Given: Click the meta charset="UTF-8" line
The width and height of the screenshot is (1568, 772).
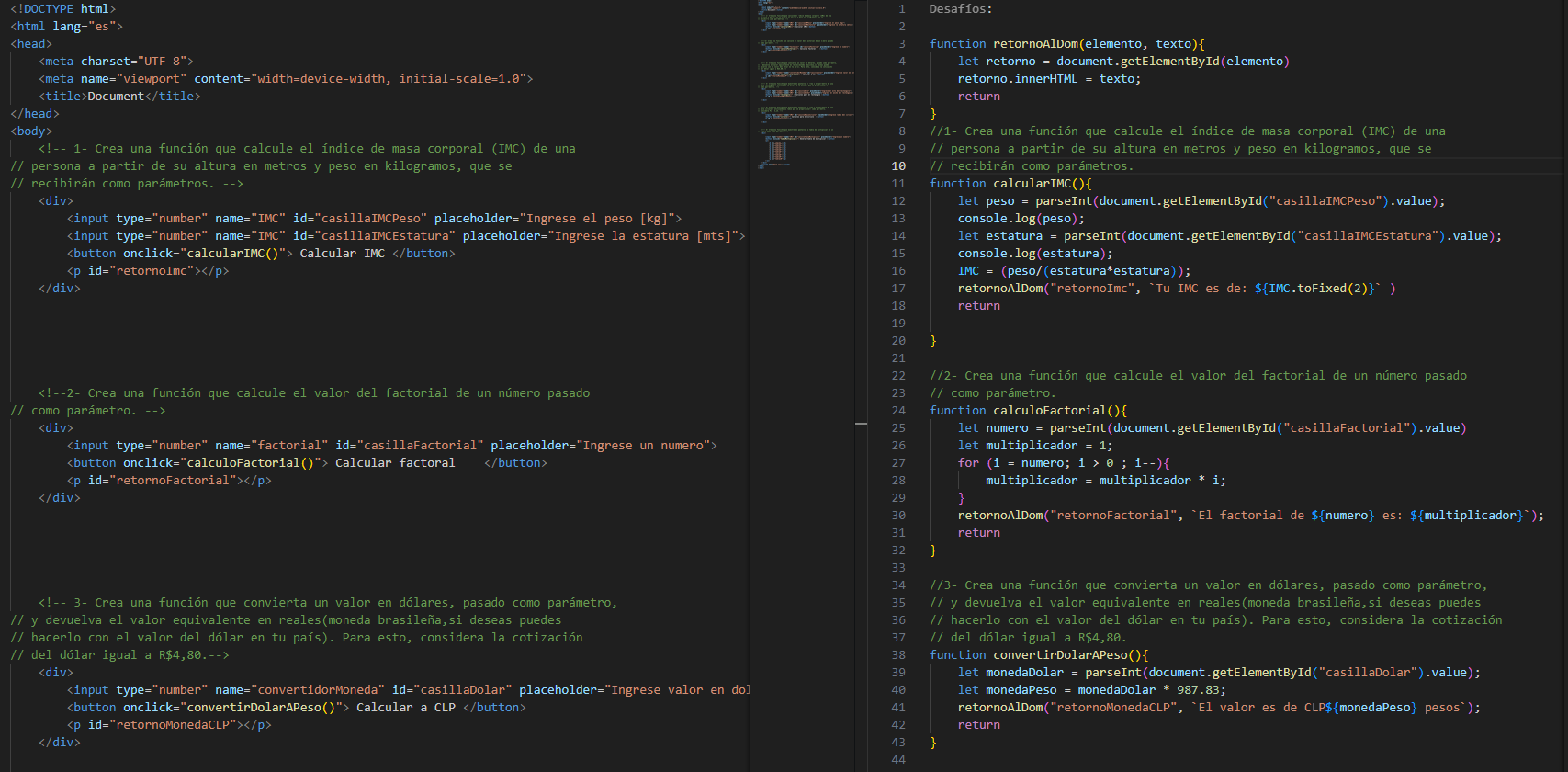Looking at the screenshot, I should 116,62.
